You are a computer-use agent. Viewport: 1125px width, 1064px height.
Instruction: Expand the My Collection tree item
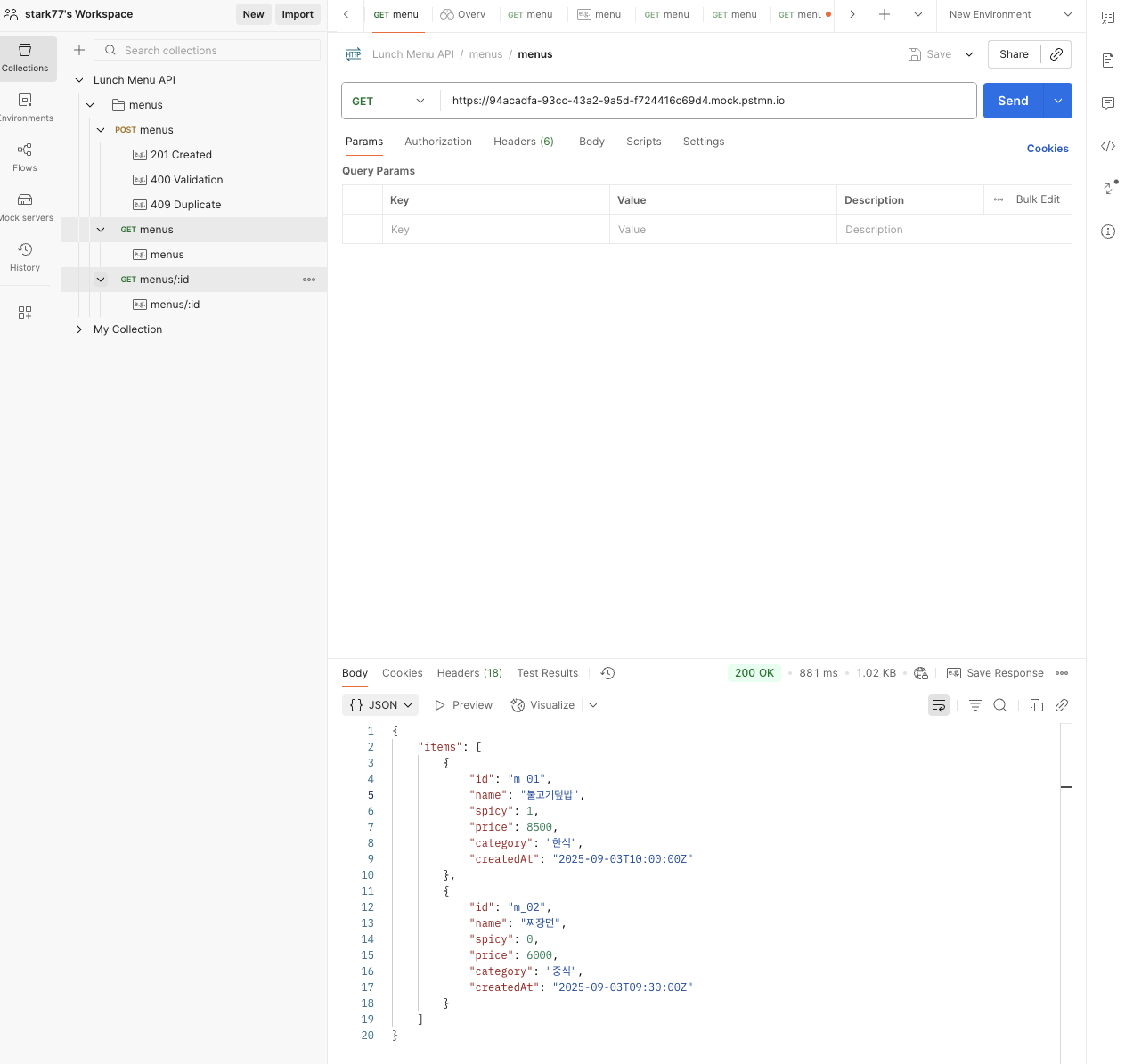(79, 329)
